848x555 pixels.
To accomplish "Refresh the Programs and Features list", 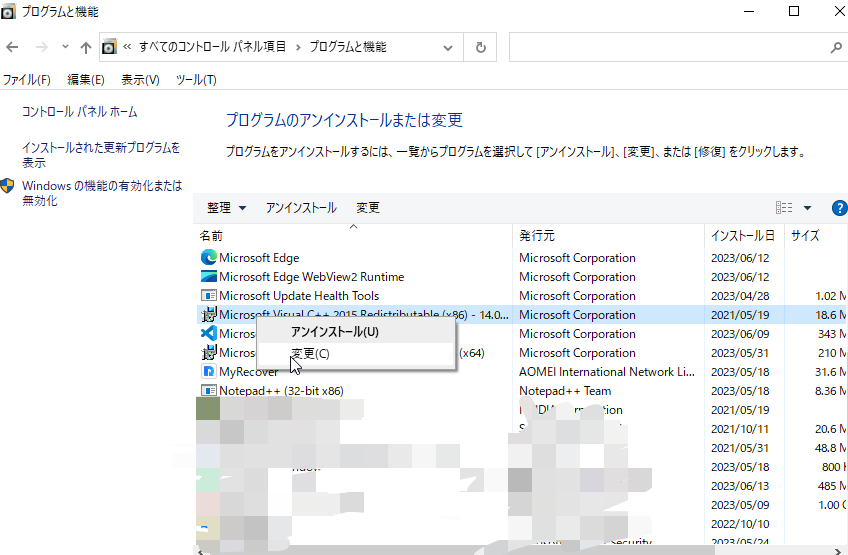I will click(480, 48).
